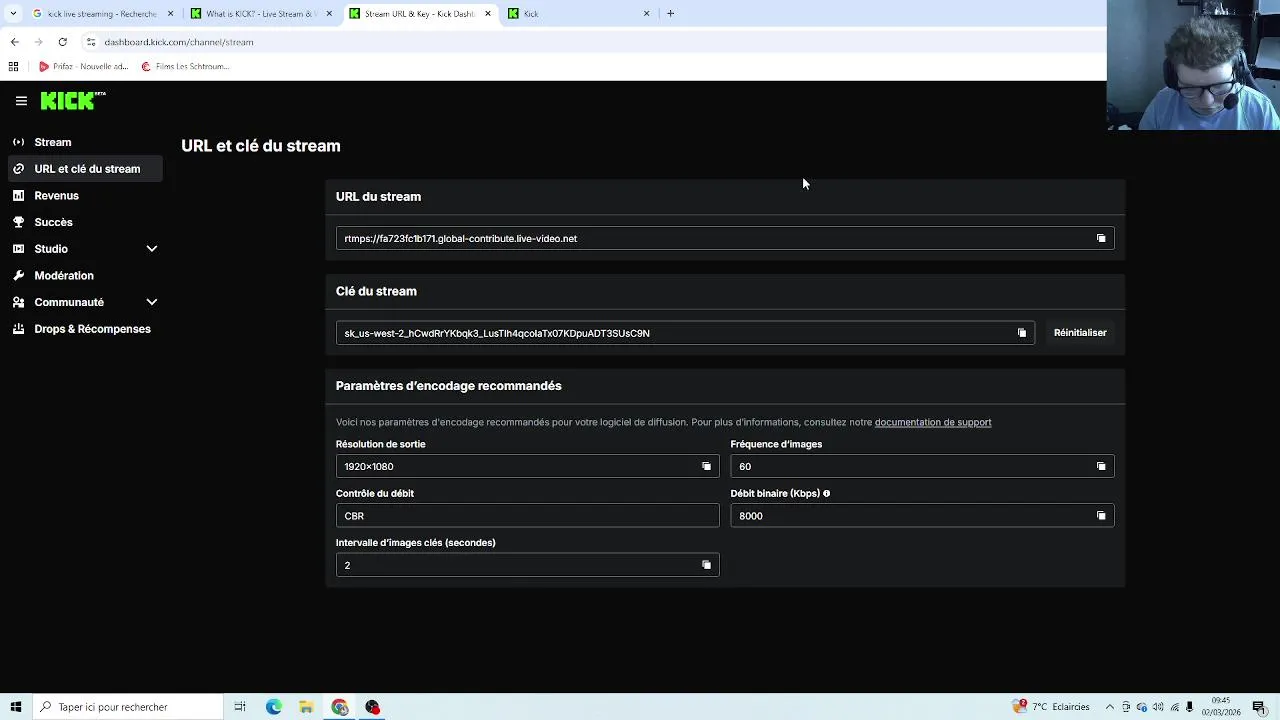
Task: Copy the 1920×1080 output resolution value
Action: (706, 466)
